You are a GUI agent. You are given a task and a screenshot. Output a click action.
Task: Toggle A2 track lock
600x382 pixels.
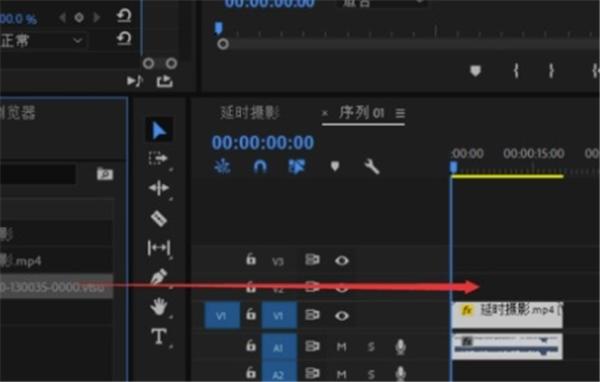(251, 373)
